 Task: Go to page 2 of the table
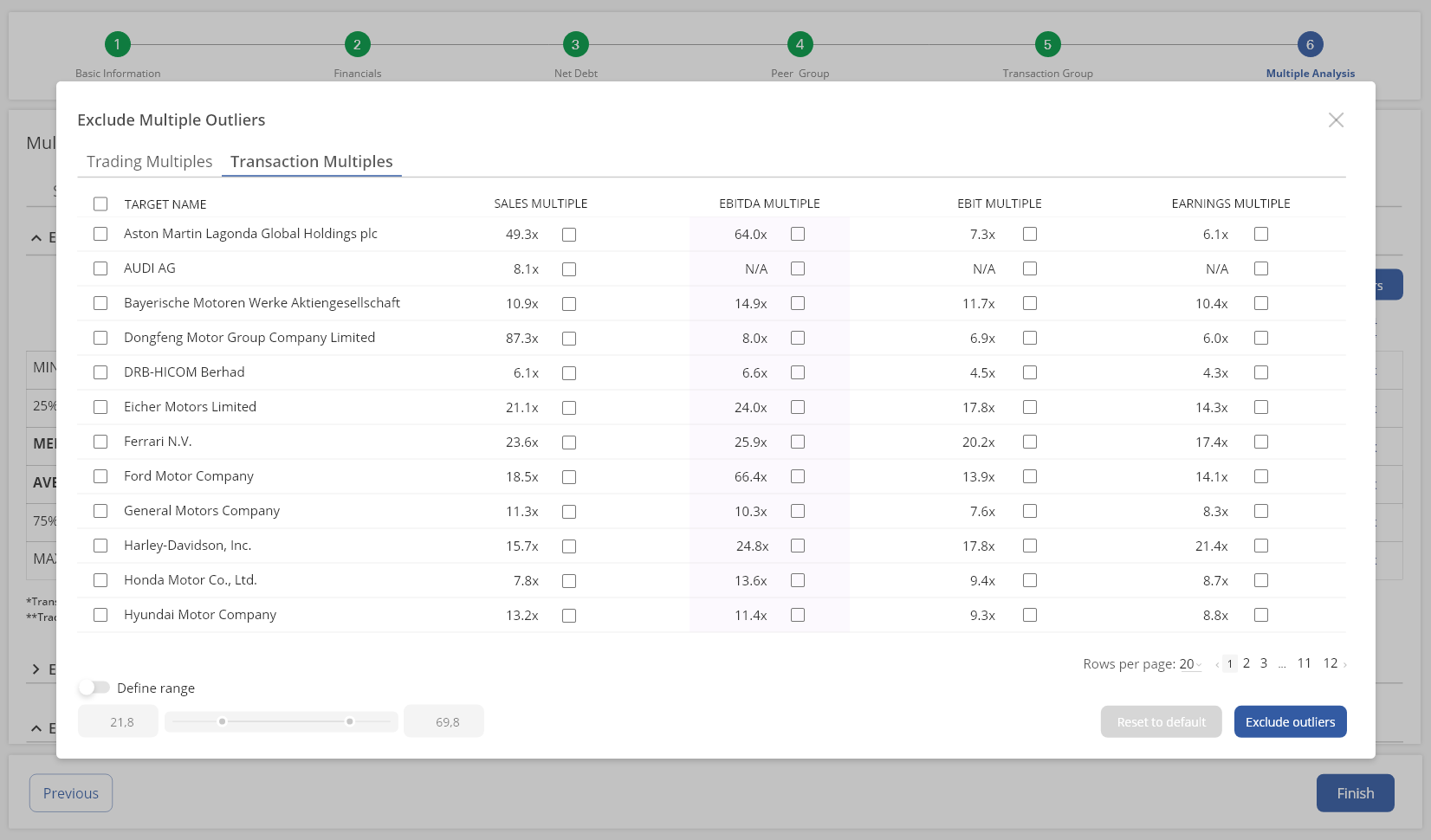[x=1246, y=663]
